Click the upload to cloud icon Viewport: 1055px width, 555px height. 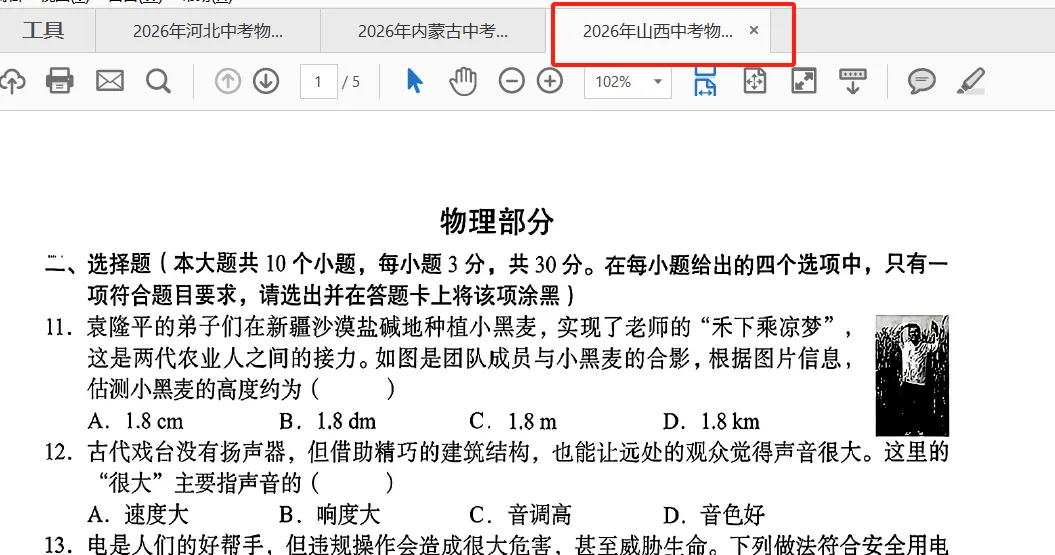[12, 81]
